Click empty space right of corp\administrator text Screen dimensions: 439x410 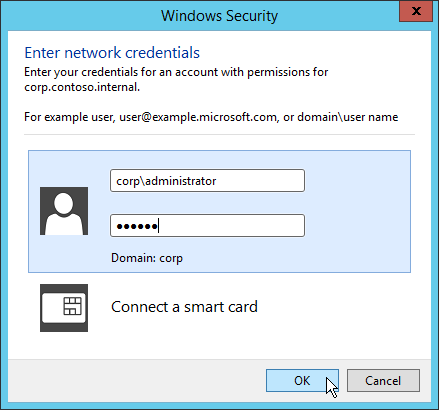point(260,181)
